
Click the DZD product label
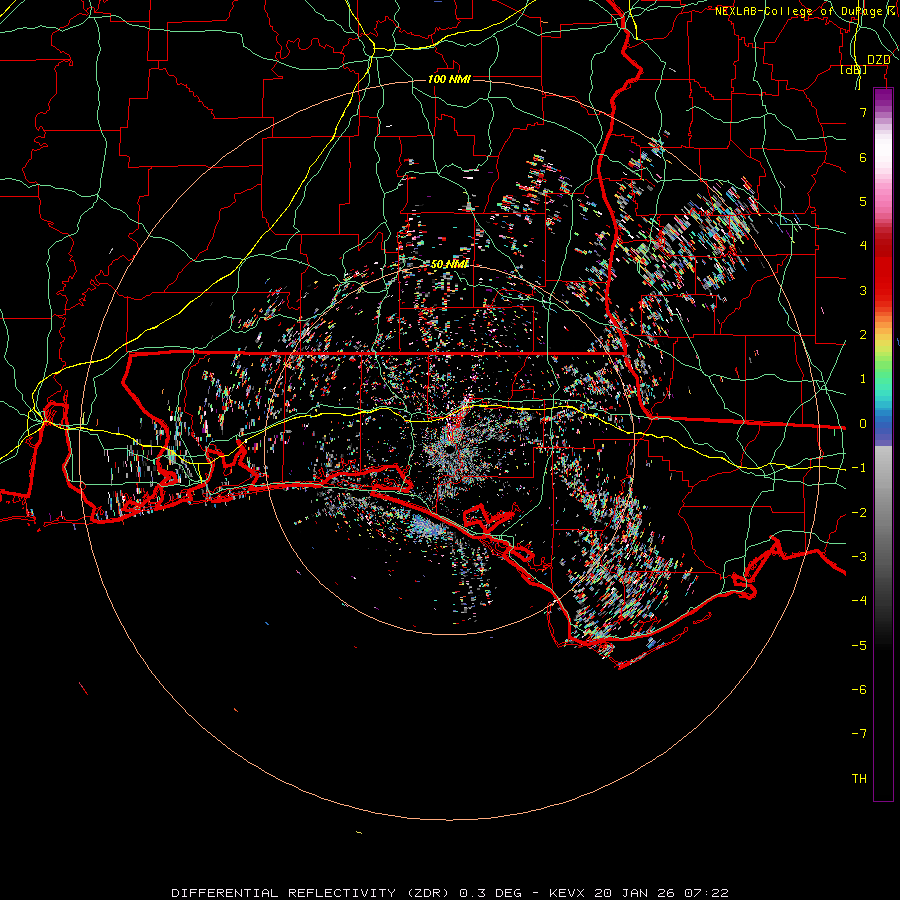[x=879, y=60]
